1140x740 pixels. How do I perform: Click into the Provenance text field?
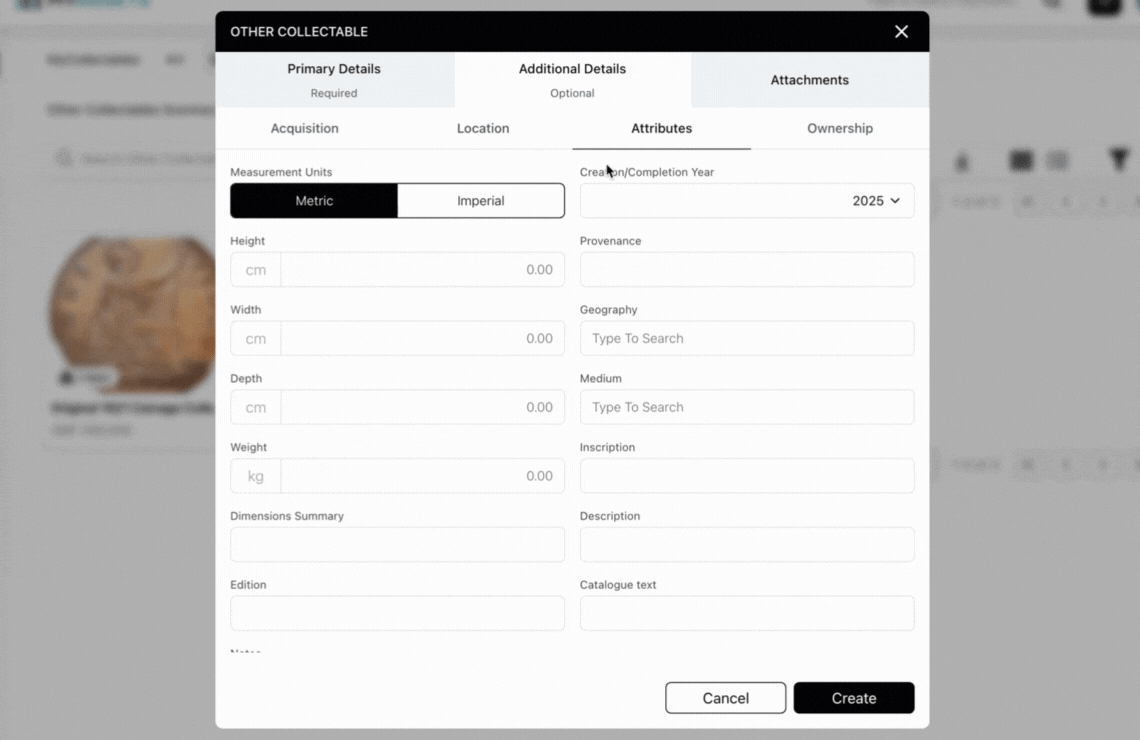[x=746, y=270]
